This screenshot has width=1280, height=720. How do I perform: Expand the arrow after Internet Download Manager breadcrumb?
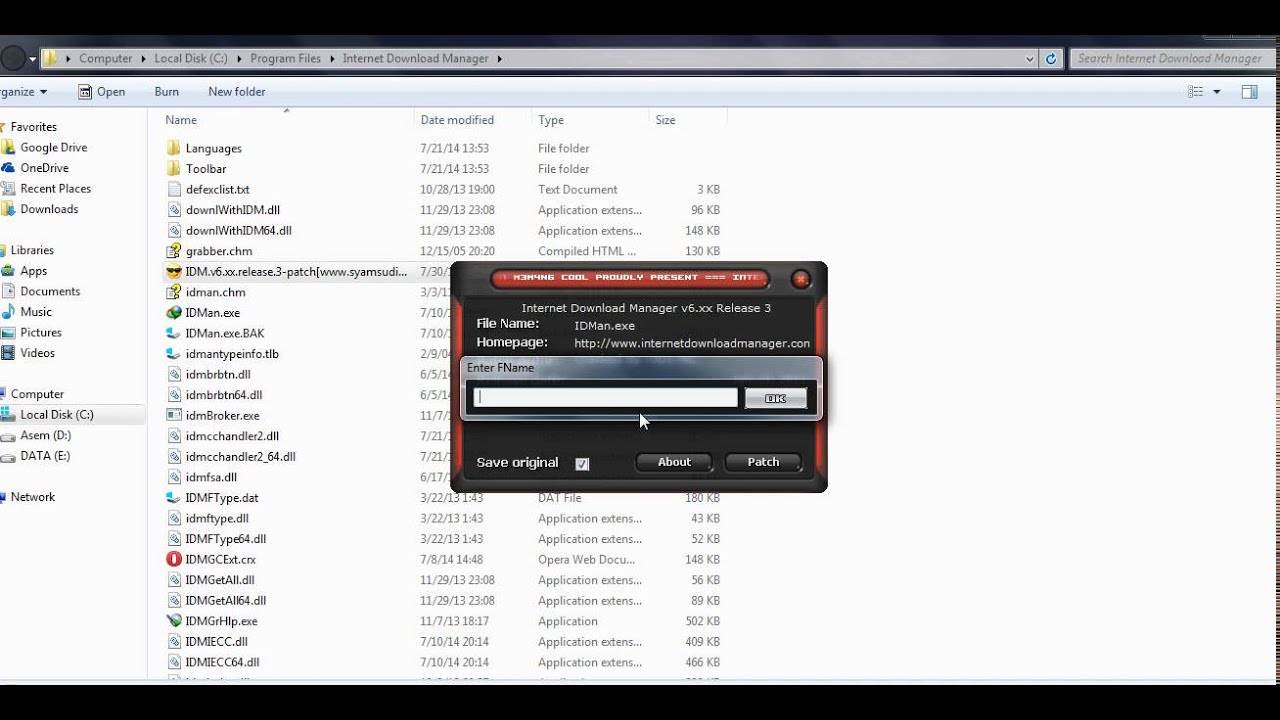499,59
